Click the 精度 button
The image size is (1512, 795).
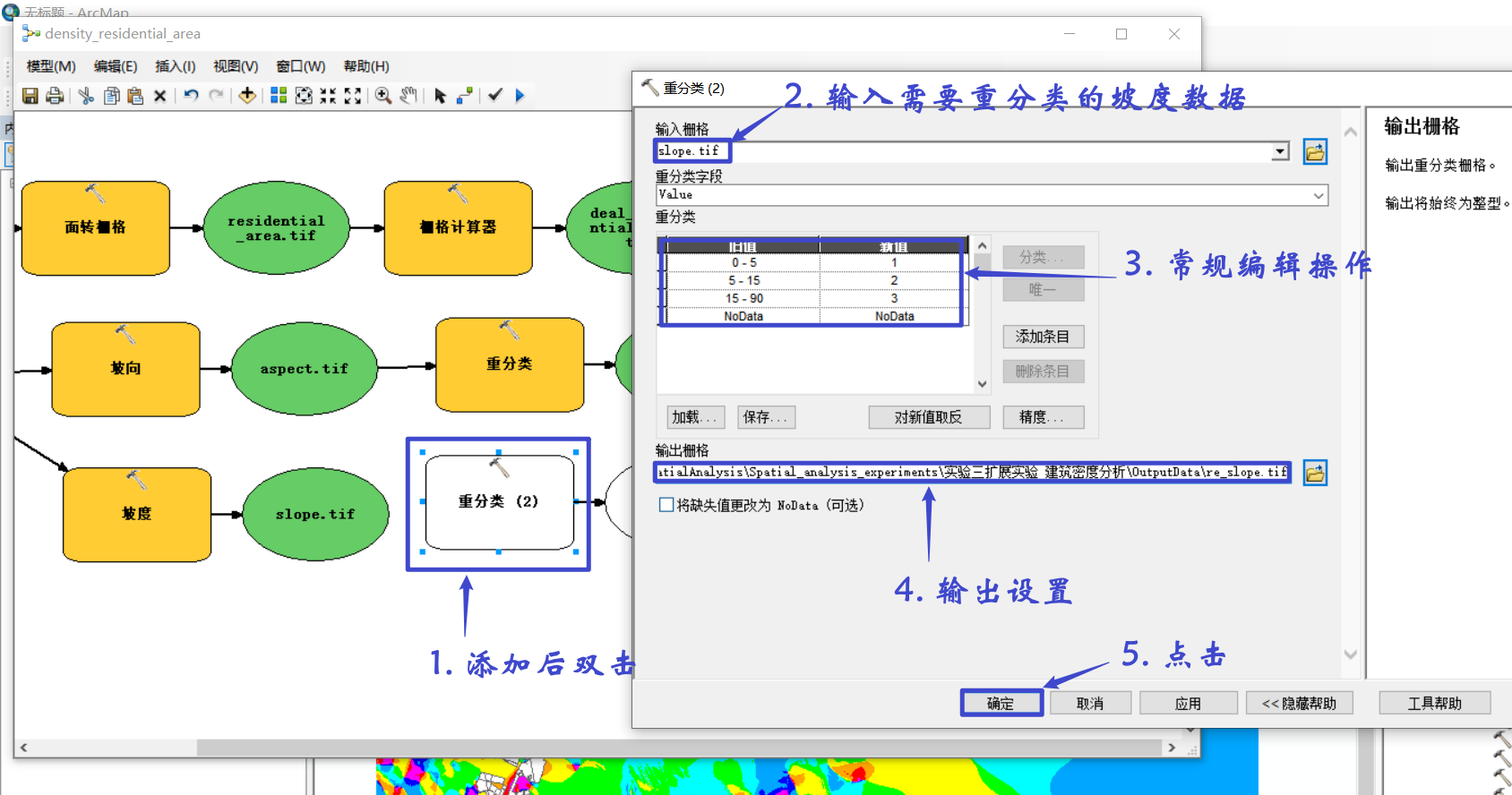(x=1043, y=417)
